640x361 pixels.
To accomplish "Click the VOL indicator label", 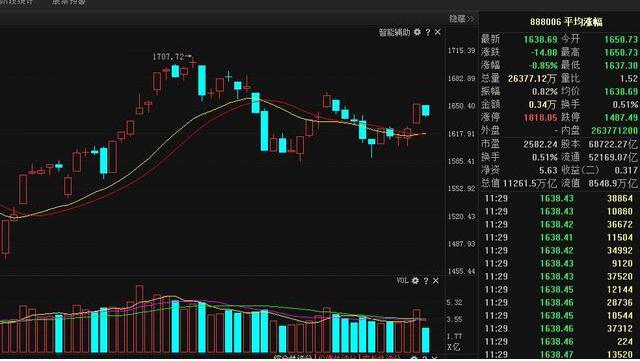I will click(402, 281).
